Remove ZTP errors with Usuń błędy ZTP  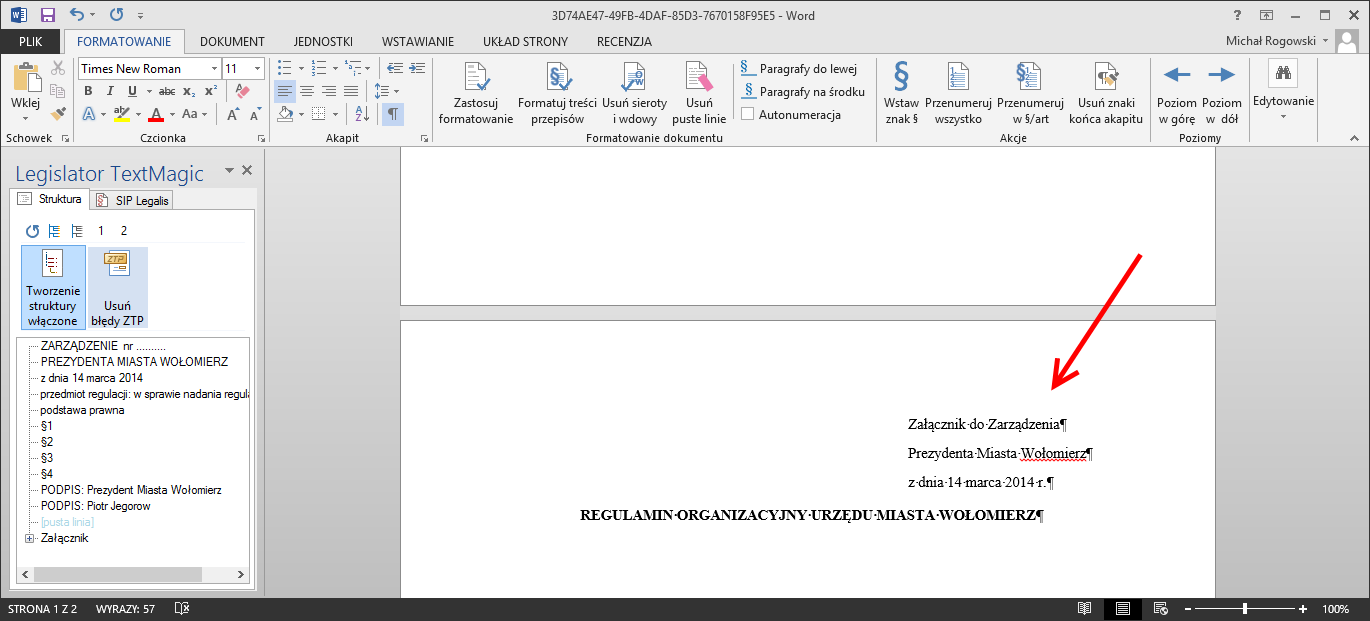click(118, 288)
